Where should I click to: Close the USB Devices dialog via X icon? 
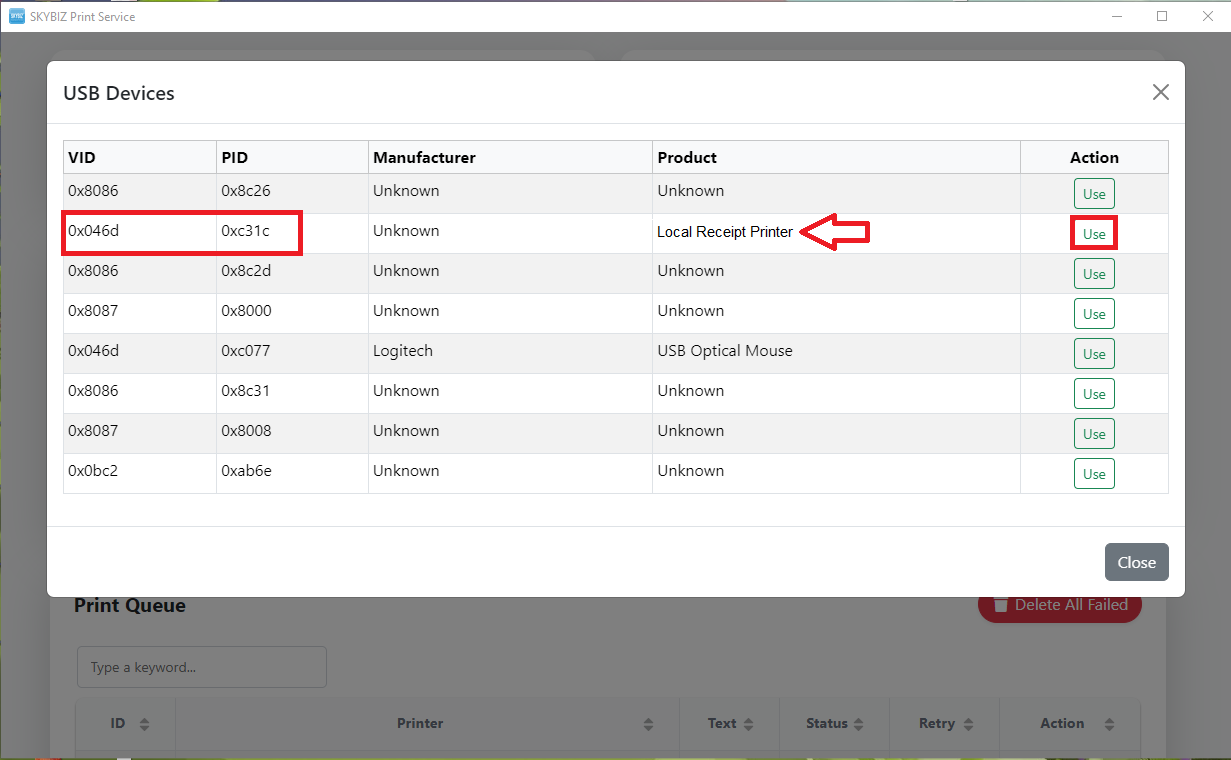coord(1160,92)
